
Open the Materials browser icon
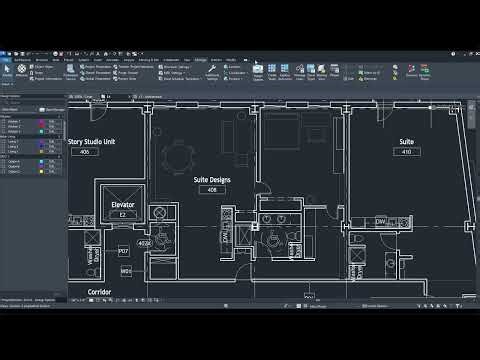(22, 71)
